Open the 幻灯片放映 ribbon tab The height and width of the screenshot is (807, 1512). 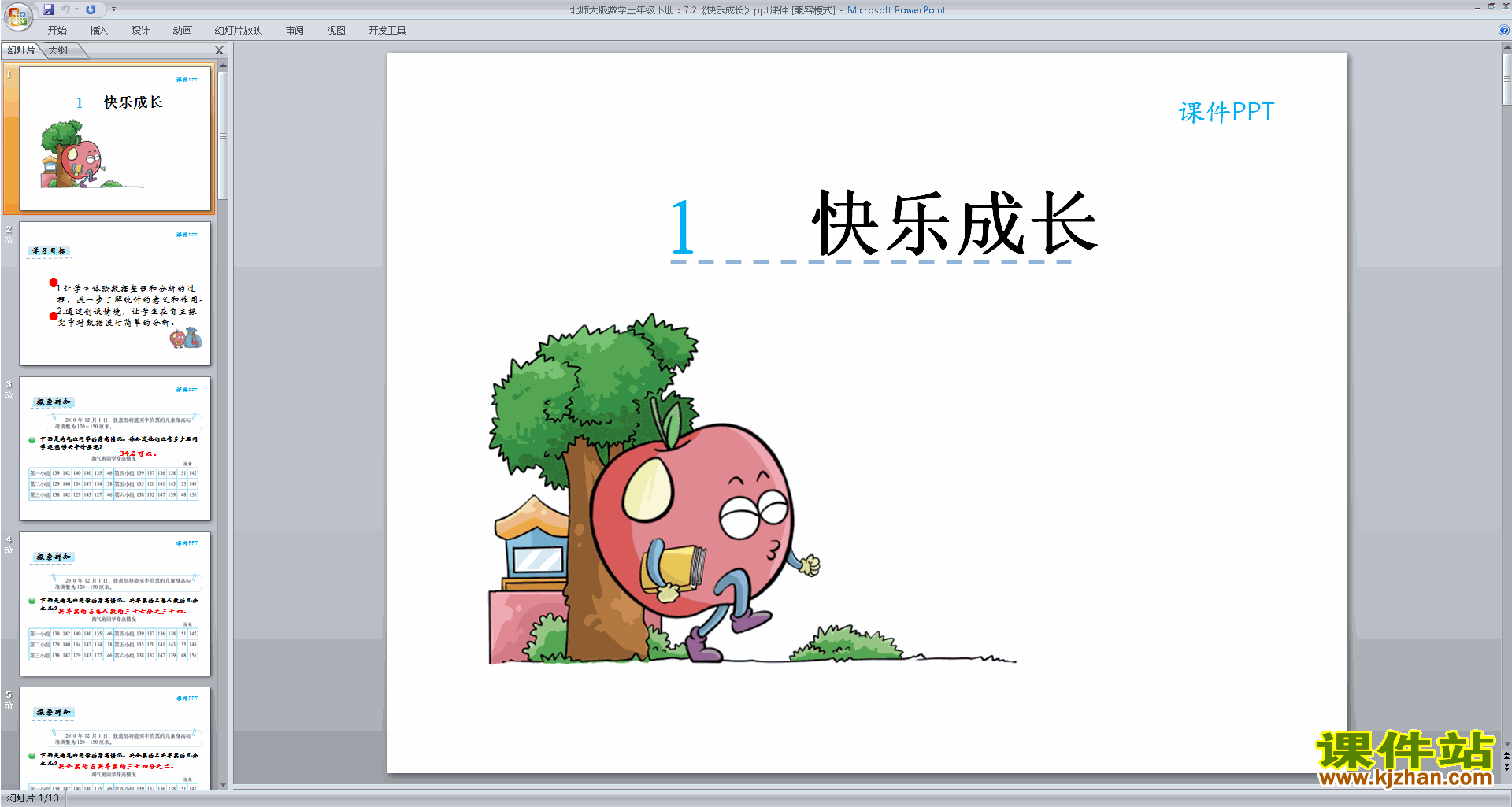[238, 30]
